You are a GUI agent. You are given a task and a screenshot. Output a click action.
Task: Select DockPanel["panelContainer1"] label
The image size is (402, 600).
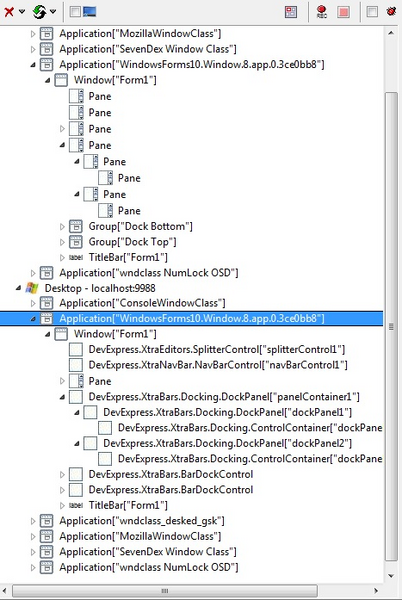224,397
